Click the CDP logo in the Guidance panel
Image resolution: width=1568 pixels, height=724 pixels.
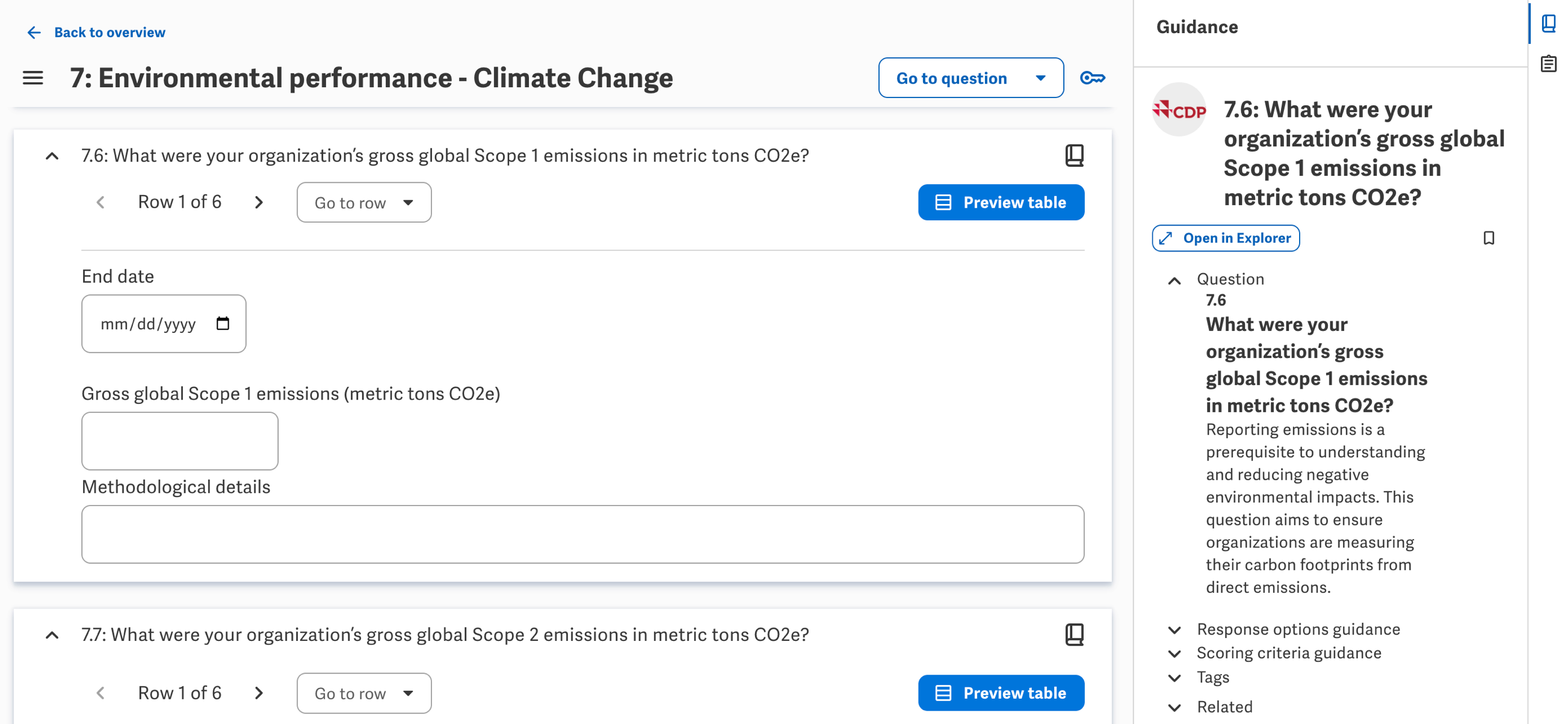[x=1179, y=111]
